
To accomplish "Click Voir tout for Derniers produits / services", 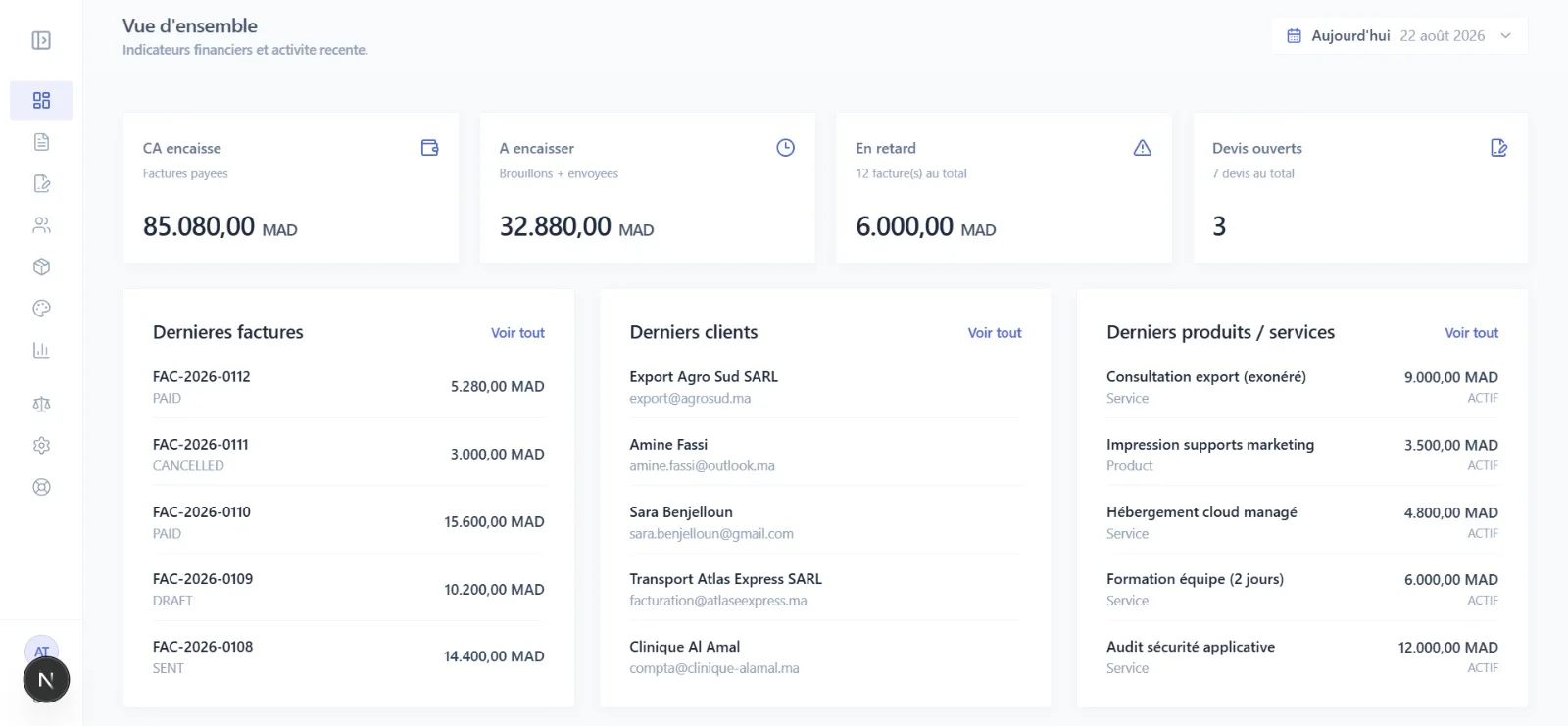I will pyautogui.click(x=1471, y=333).
